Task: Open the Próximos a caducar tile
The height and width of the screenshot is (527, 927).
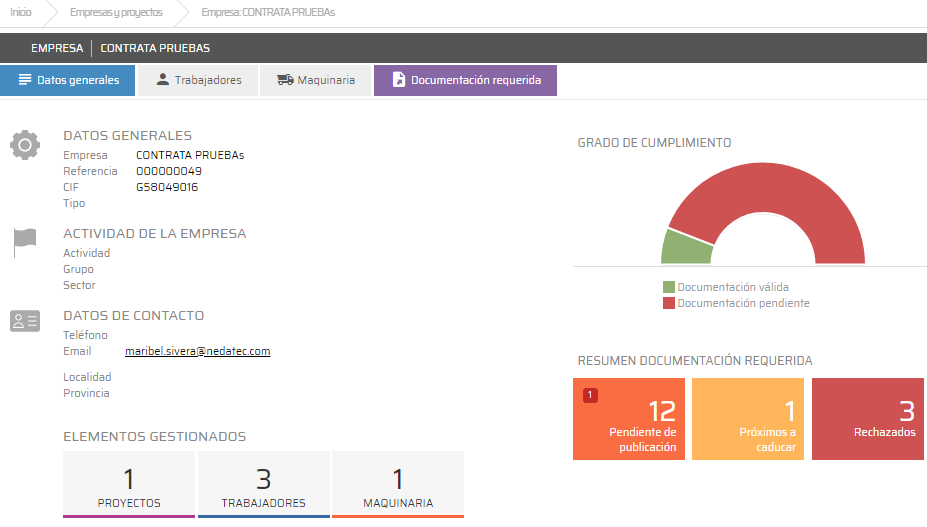Action: (747, 419)
